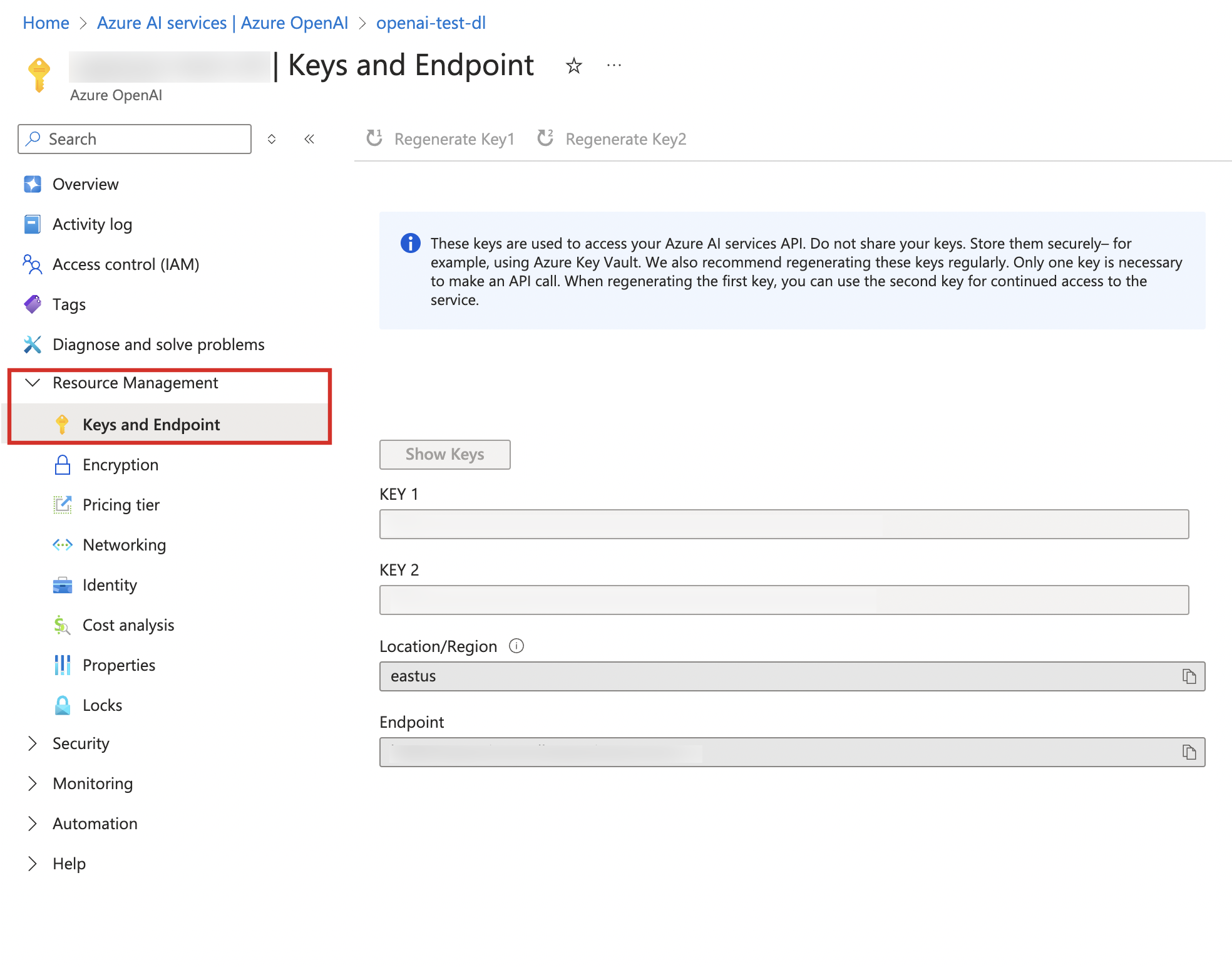Screen dimensions: 1232x967
Task: Click the Show Keys button
Action: [445, 455]
